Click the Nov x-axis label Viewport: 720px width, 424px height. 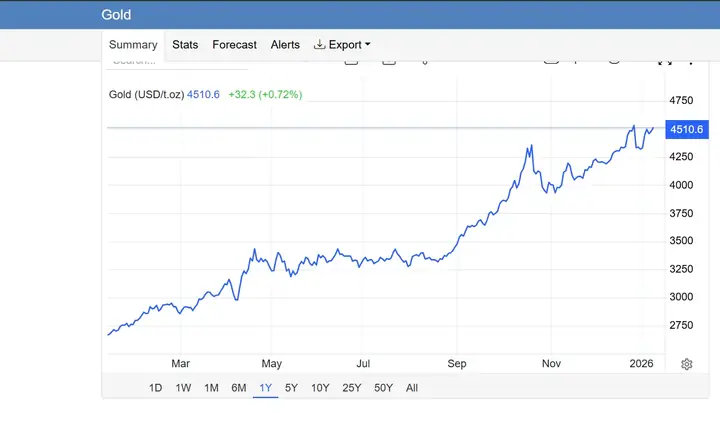551,363
